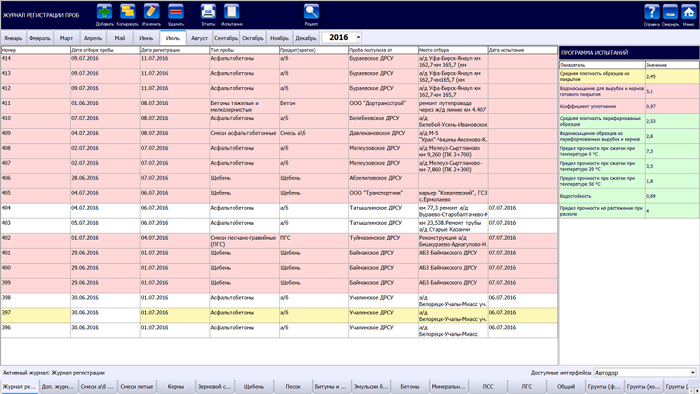
Task: Click the Меню home icon
Action: click(688, 12)
